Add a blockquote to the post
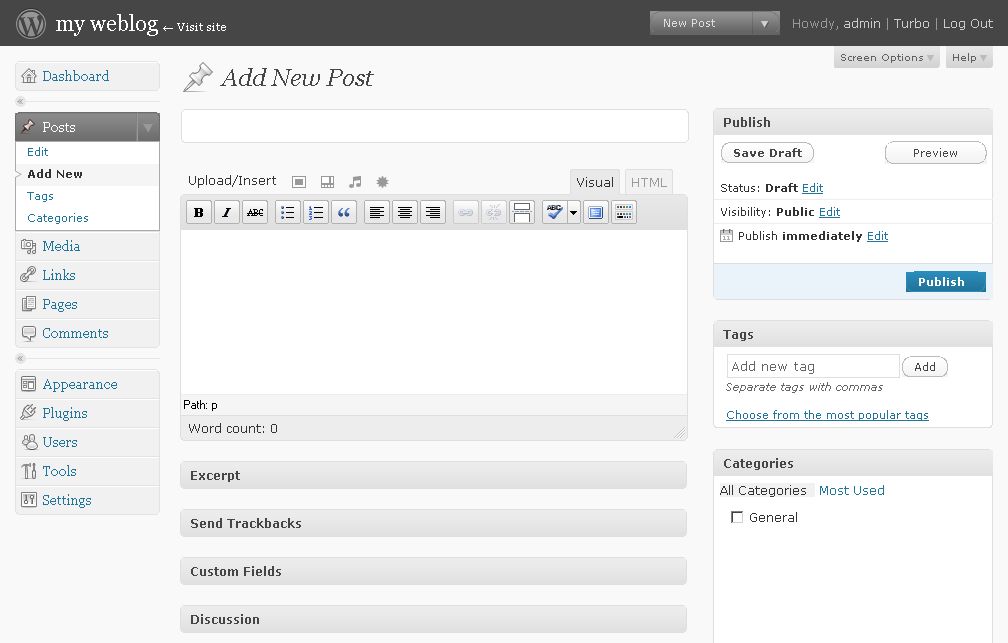1008x643 pixels. point(344,212)
